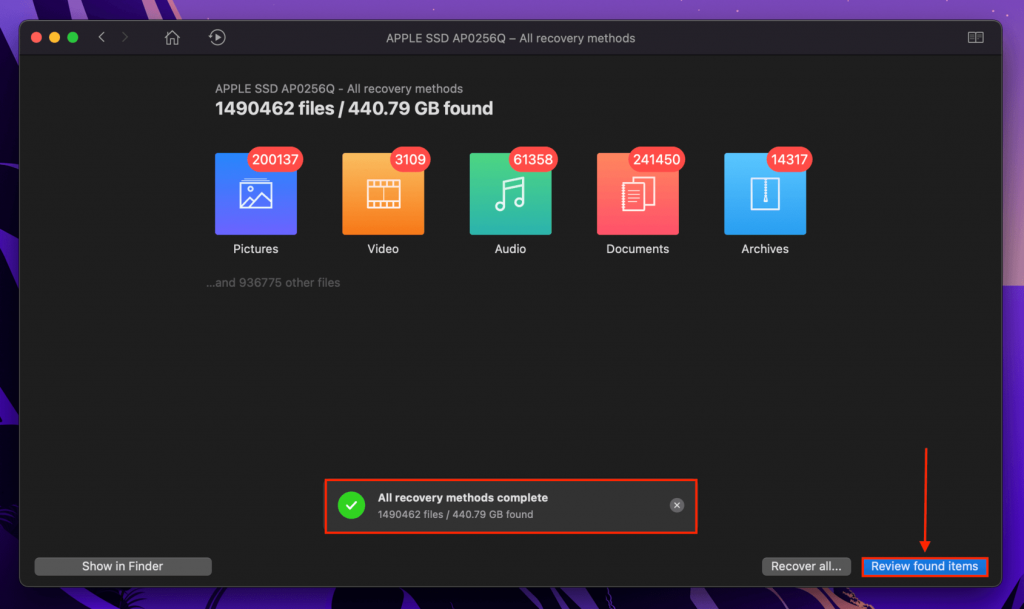This screenshot has width=1024, height=609.
Task: Click the 14317 badge on Archives
Action: [x=790, y=159]
